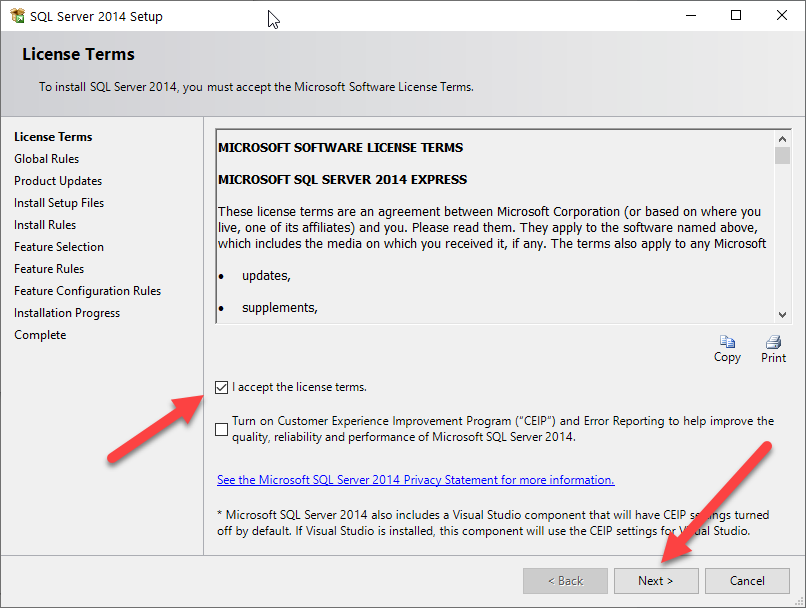Click 'I accept the license terms.' label text
The width and height of the screenshot is (806, 608).
click(x=299, y=387)
